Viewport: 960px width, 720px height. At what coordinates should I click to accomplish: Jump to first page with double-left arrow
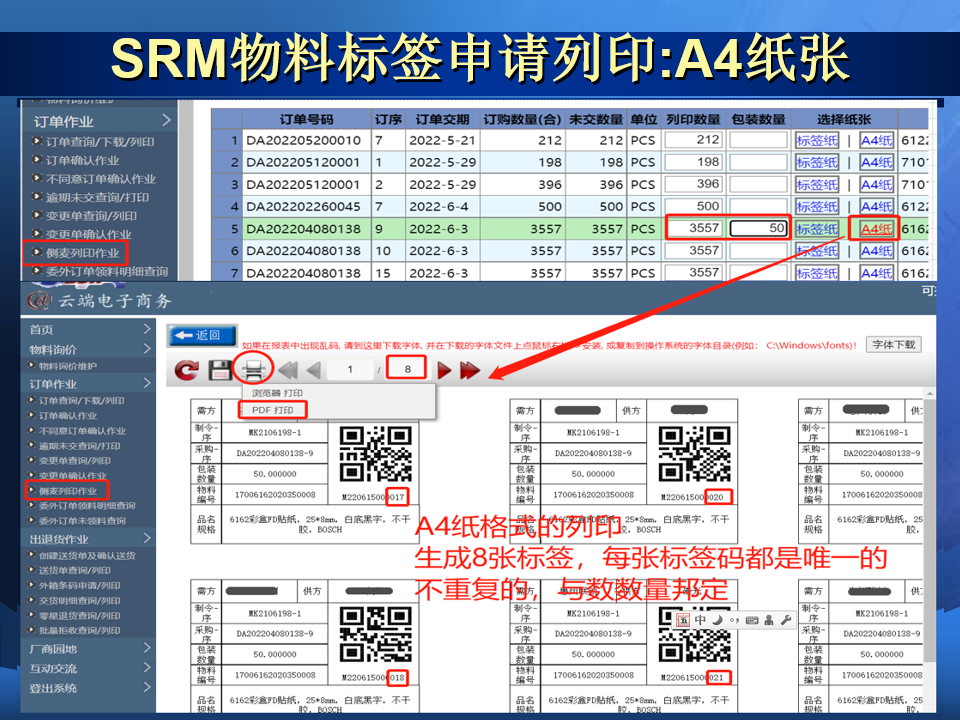[288, 370]
